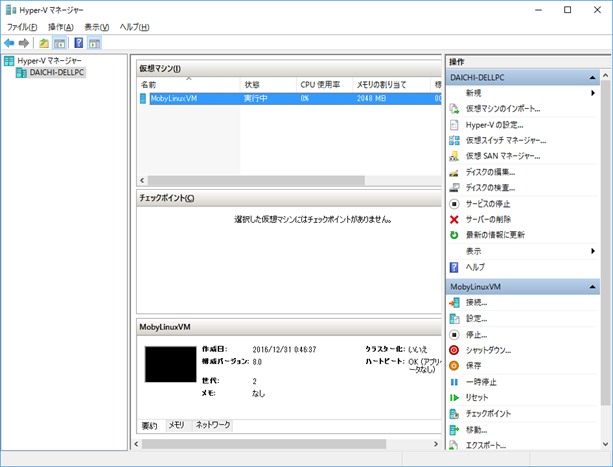
Task: Click the 移動 move icon
Action: (x=454, y=430)
